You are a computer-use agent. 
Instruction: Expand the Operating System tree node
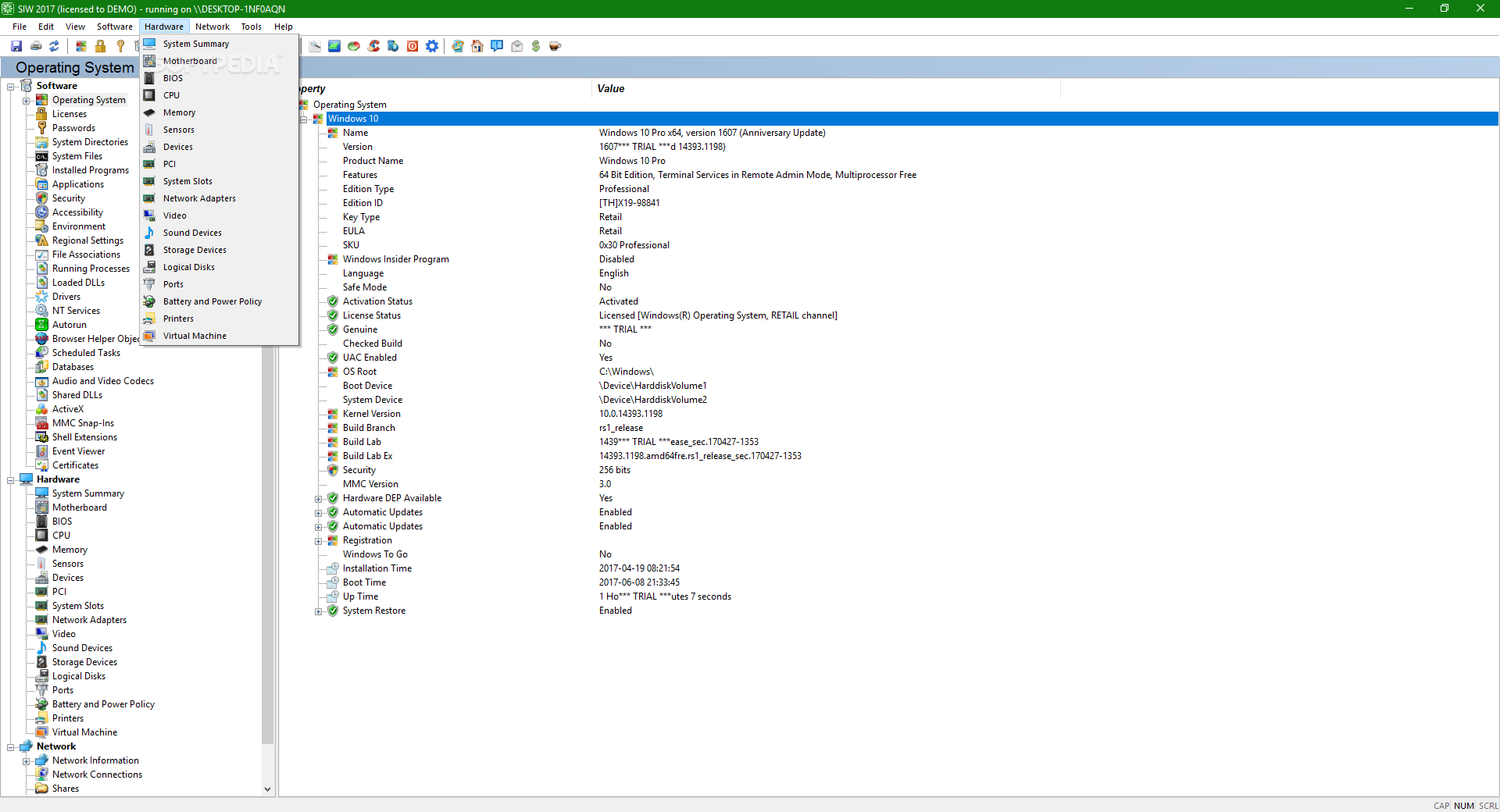click(x=27, y=100)
